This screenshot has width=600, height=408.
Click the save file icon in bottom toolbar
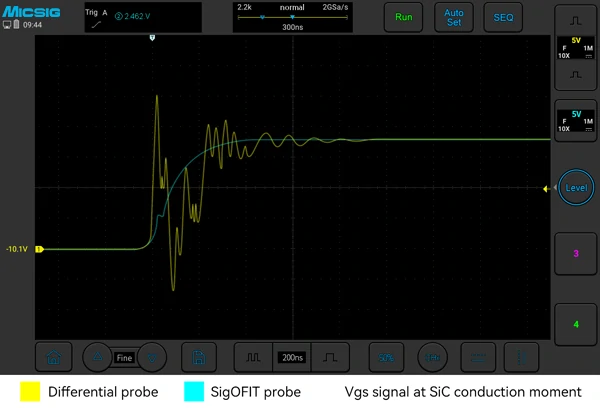pyautogui.click(x=199, y=356)
